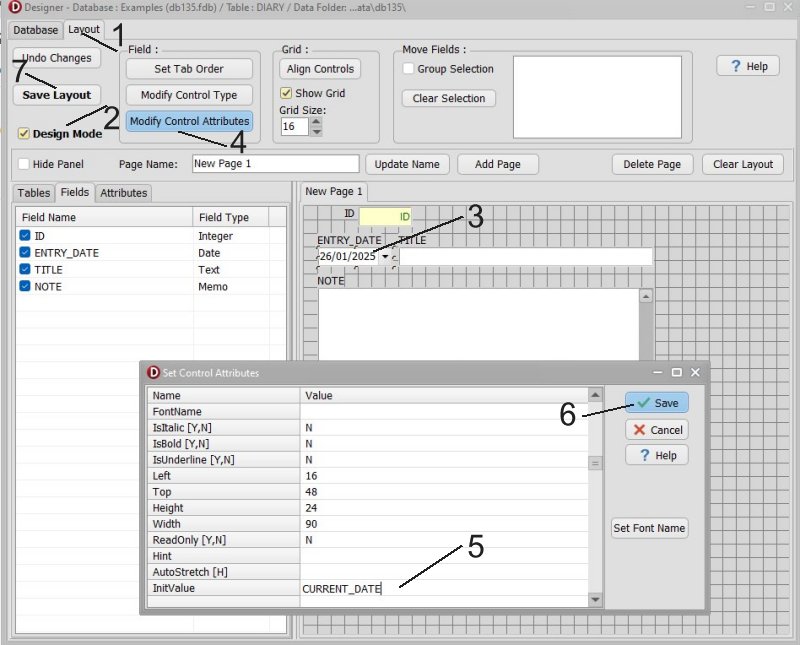
Task: Select the Left value 16 cell
Action: (444, 476)
